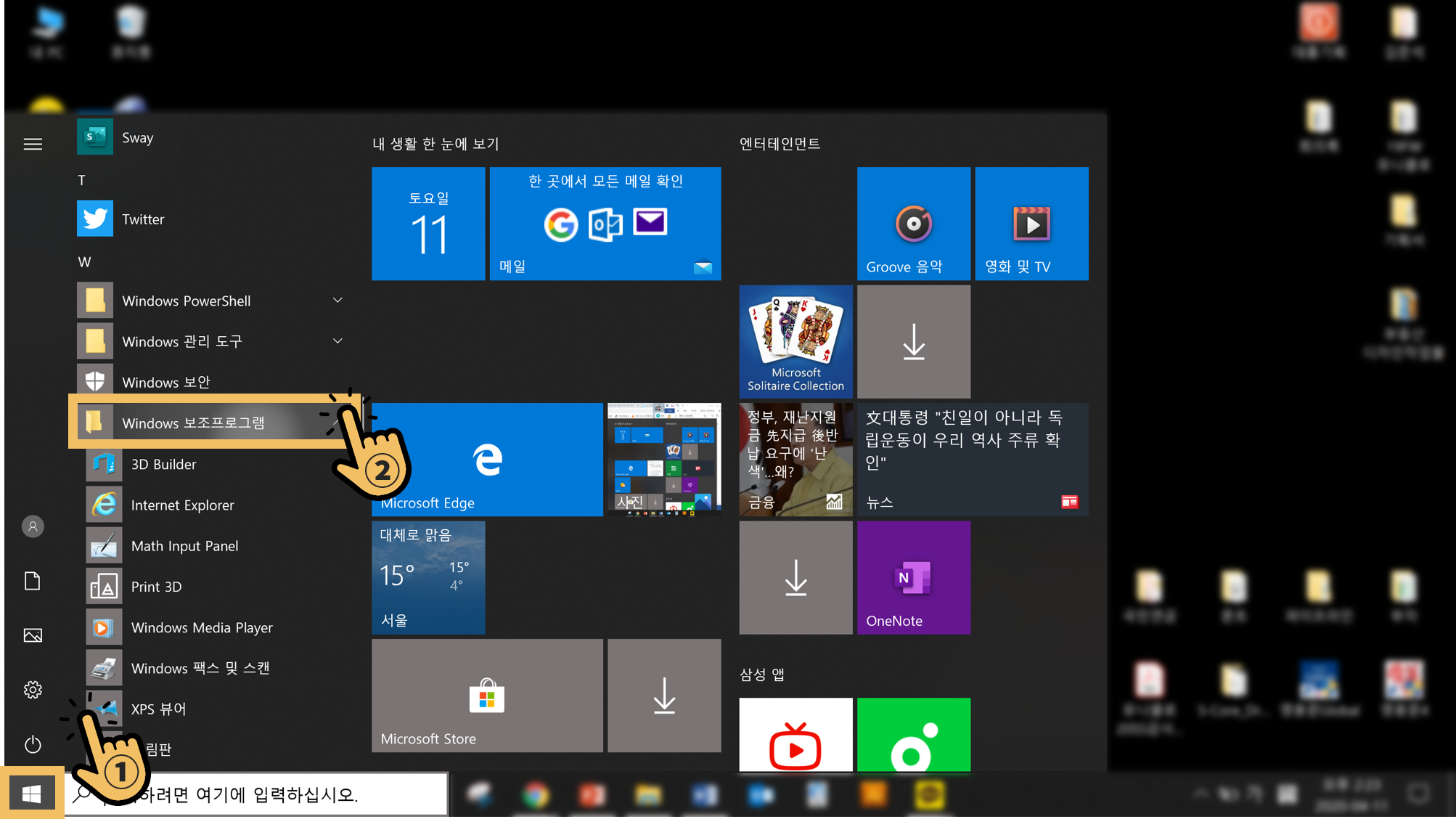Open the OneNote tile

[913, 577]
